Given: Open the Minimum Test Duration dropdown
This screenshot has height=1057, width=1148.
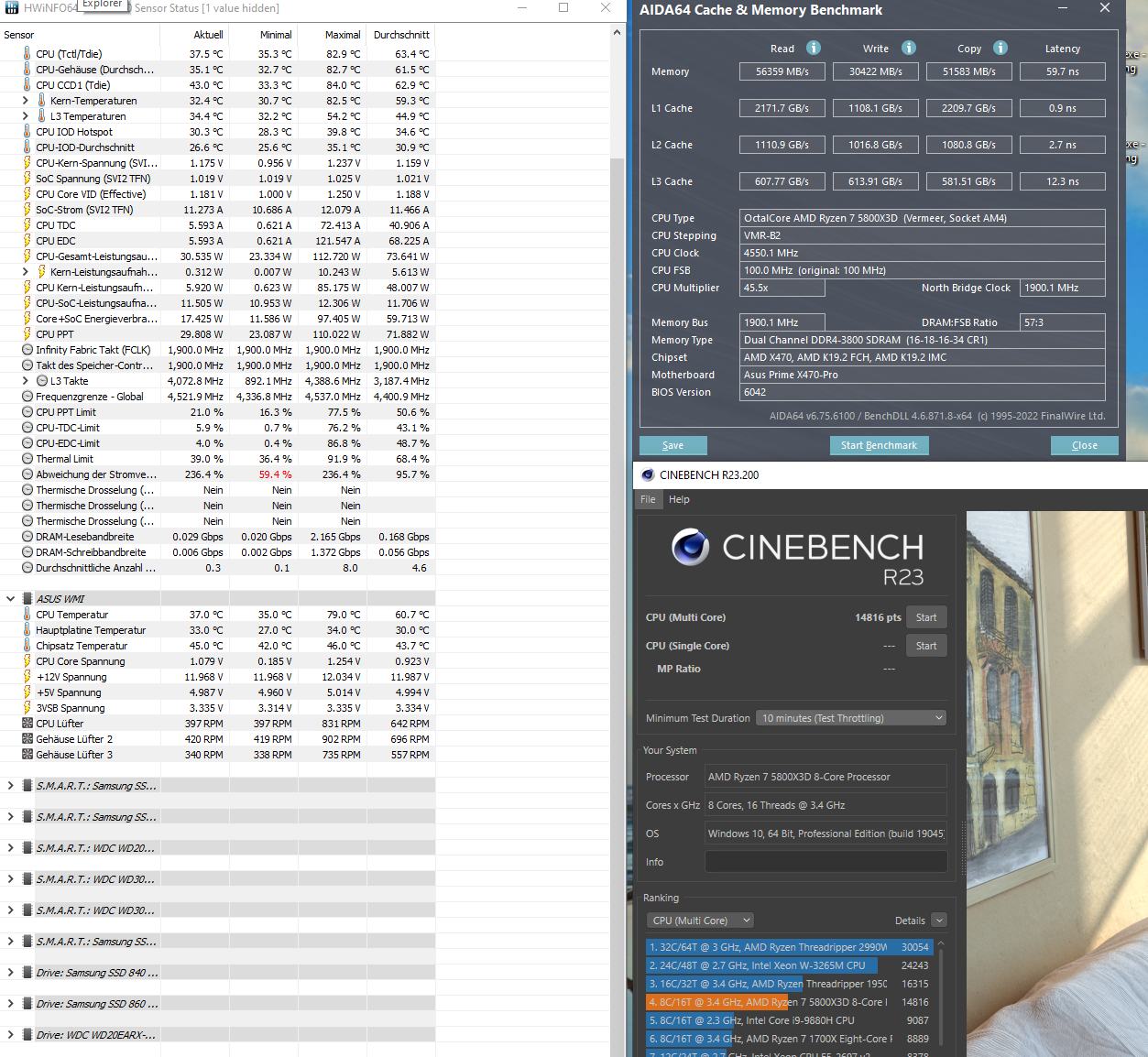Looking at the screenshot, I should coord(851,718).
